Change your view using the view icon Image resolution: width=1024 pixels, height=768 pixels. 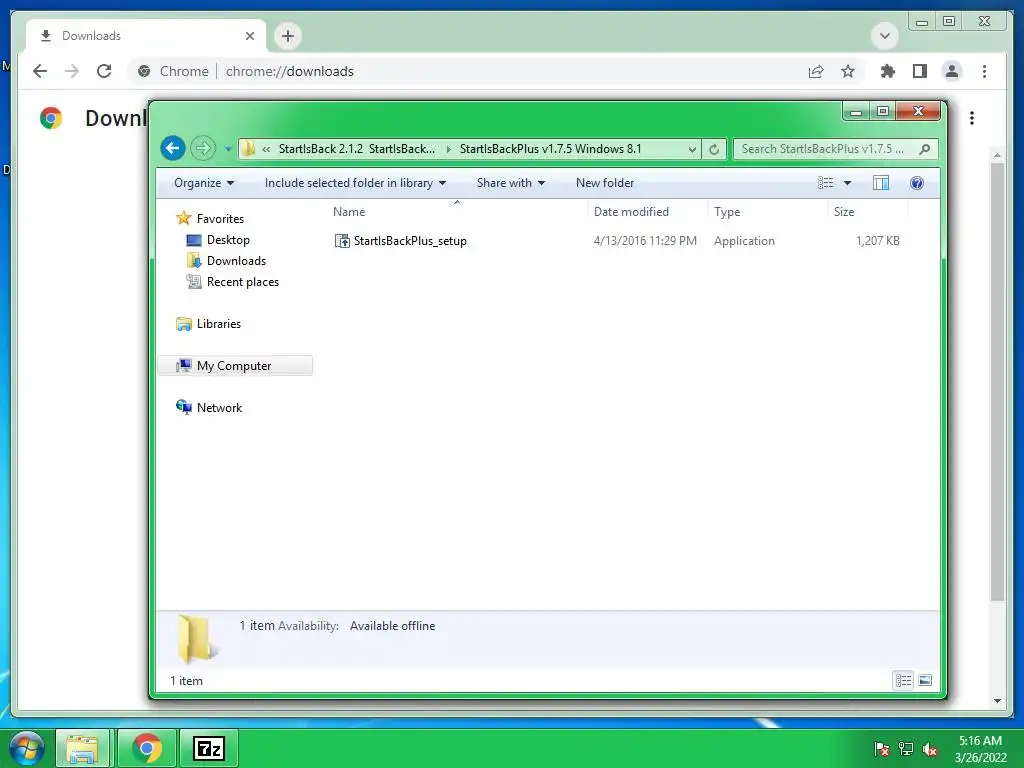pos(825,183)
